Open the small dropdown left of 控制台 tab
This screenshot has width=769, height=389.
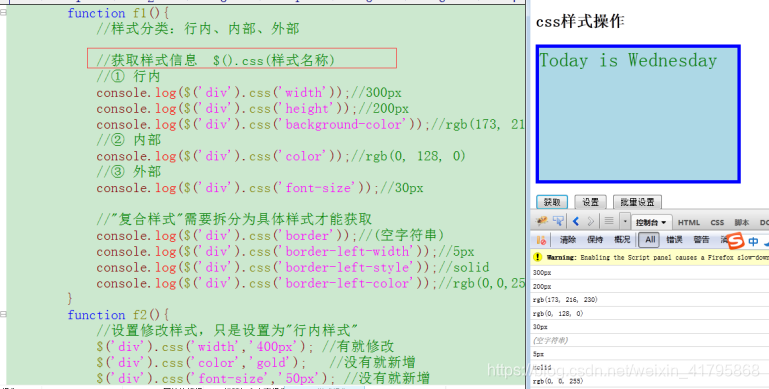[625, 222]
